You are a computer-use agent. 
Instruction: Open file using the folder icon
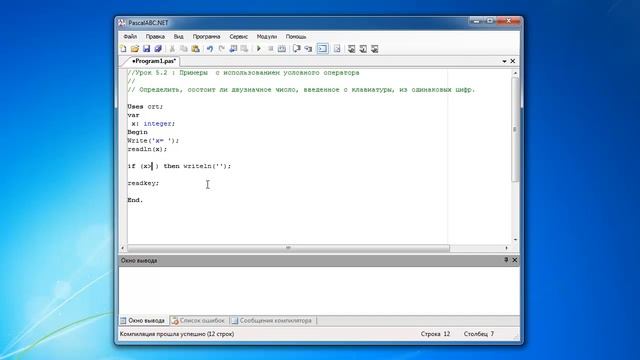(135, 49)
